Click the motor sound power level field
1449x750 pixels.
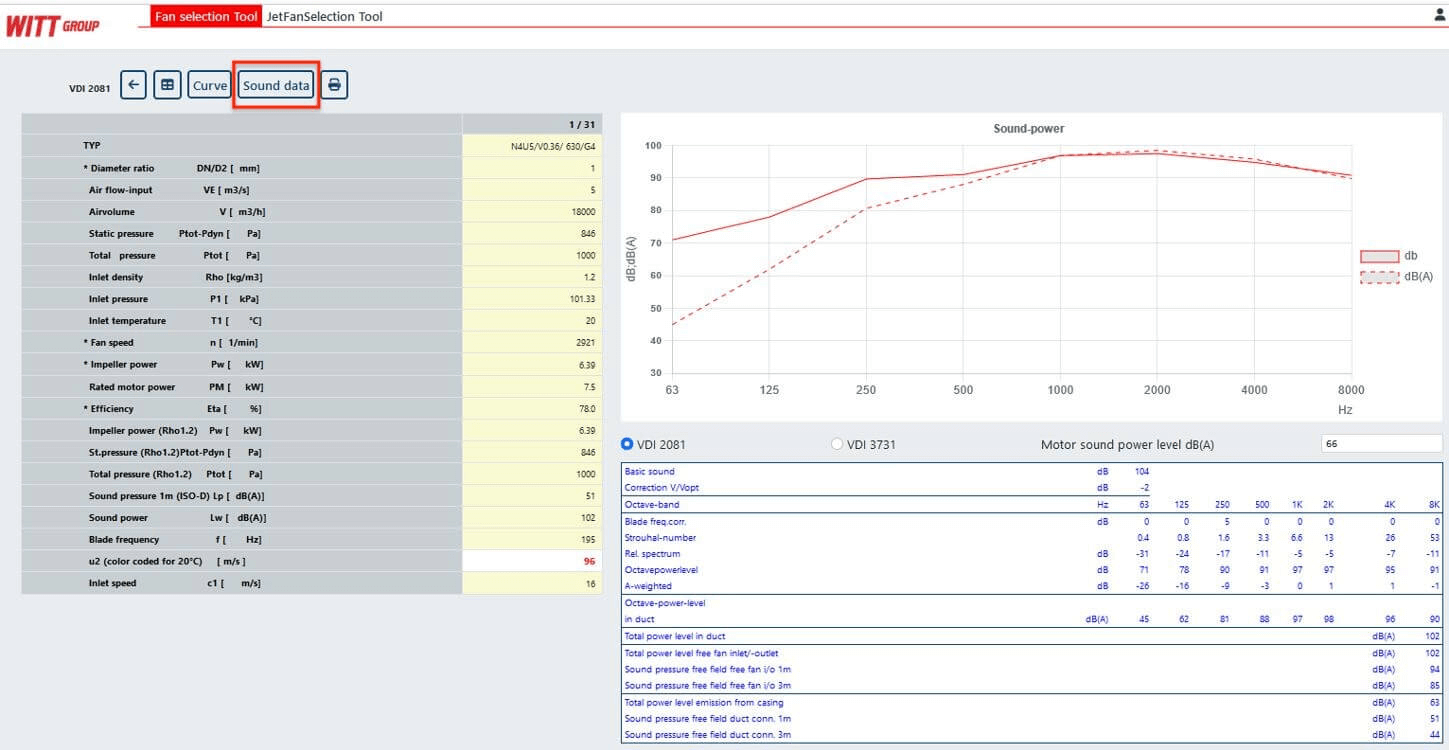1381,444
